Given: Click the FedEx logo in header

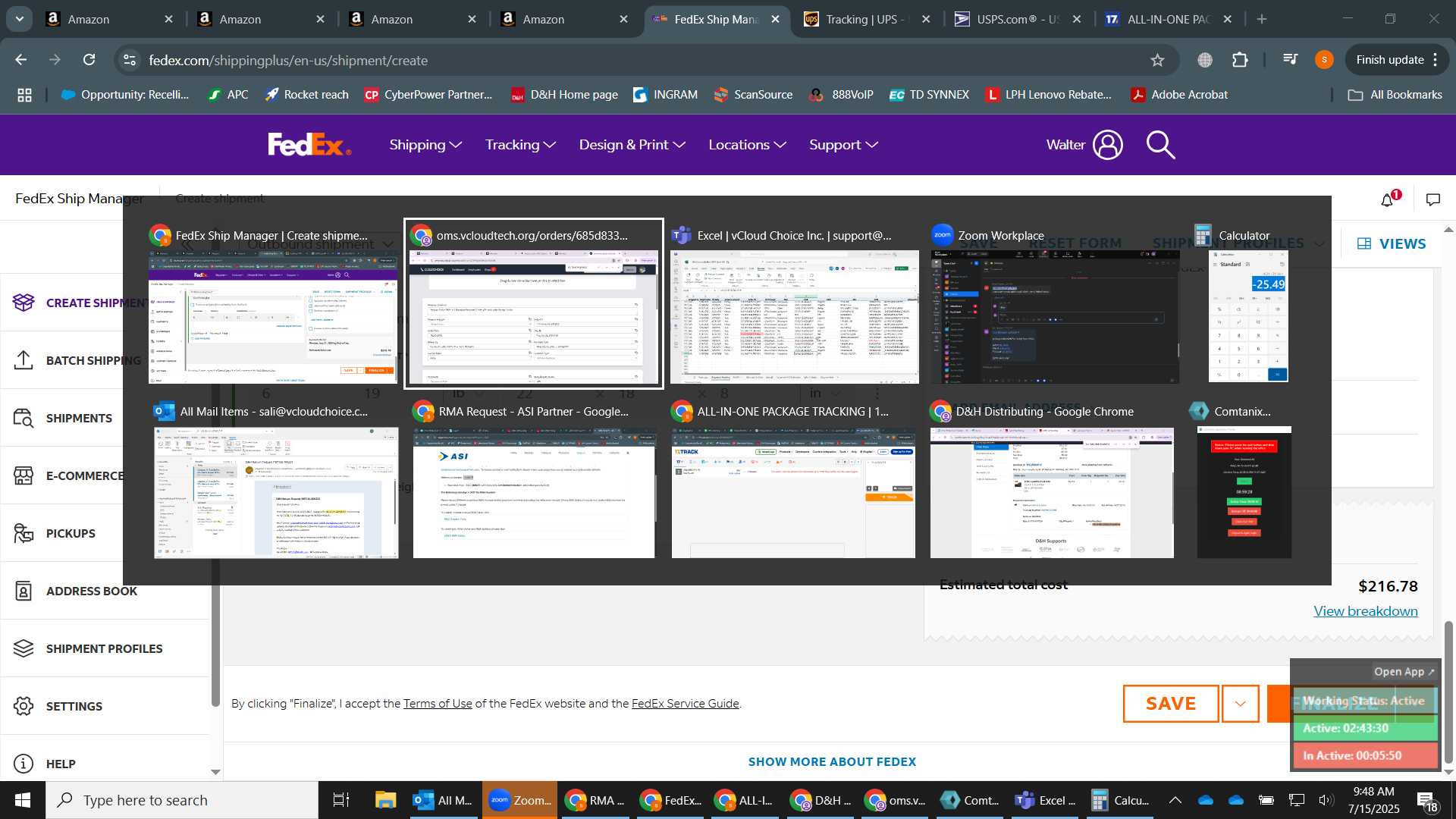Looking at the screenshot, I should coord(309,144).
